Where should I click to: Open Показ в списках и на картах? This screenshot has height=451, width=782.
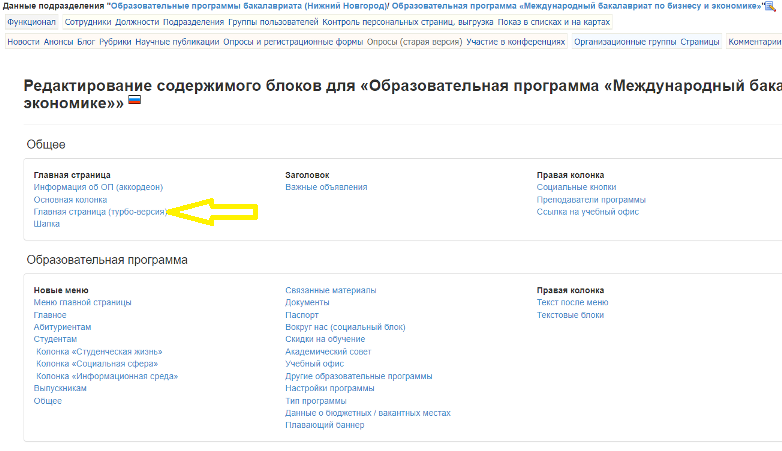554,22
